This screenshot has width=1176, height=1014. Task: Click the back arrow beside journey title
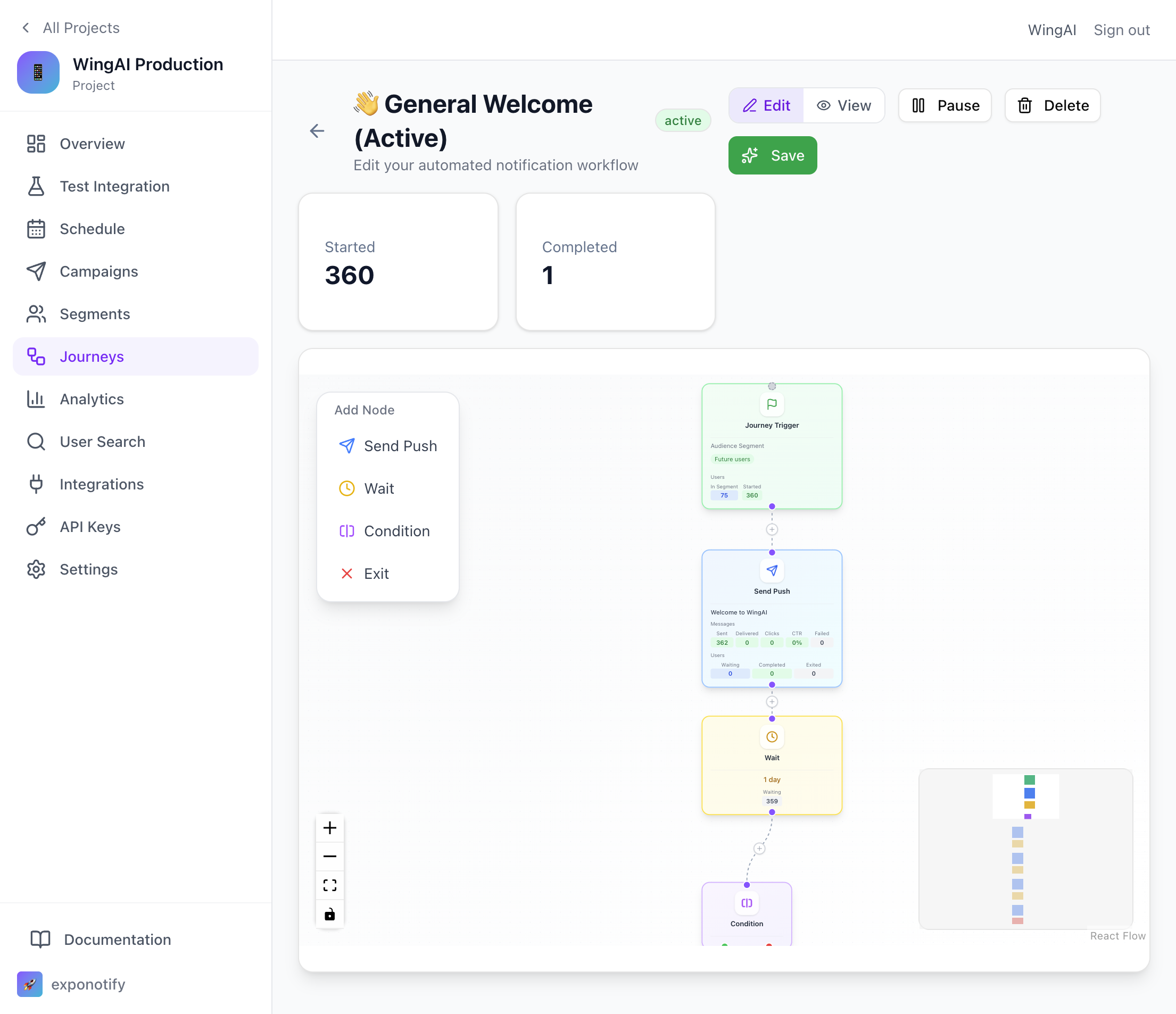click(317, 131)
